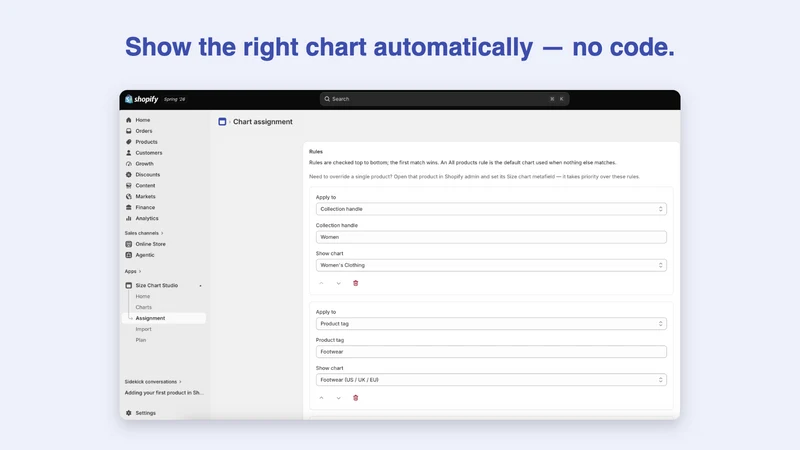
Task: Click the Spring '26 edition badge
Action: click(x=174, y=99)
